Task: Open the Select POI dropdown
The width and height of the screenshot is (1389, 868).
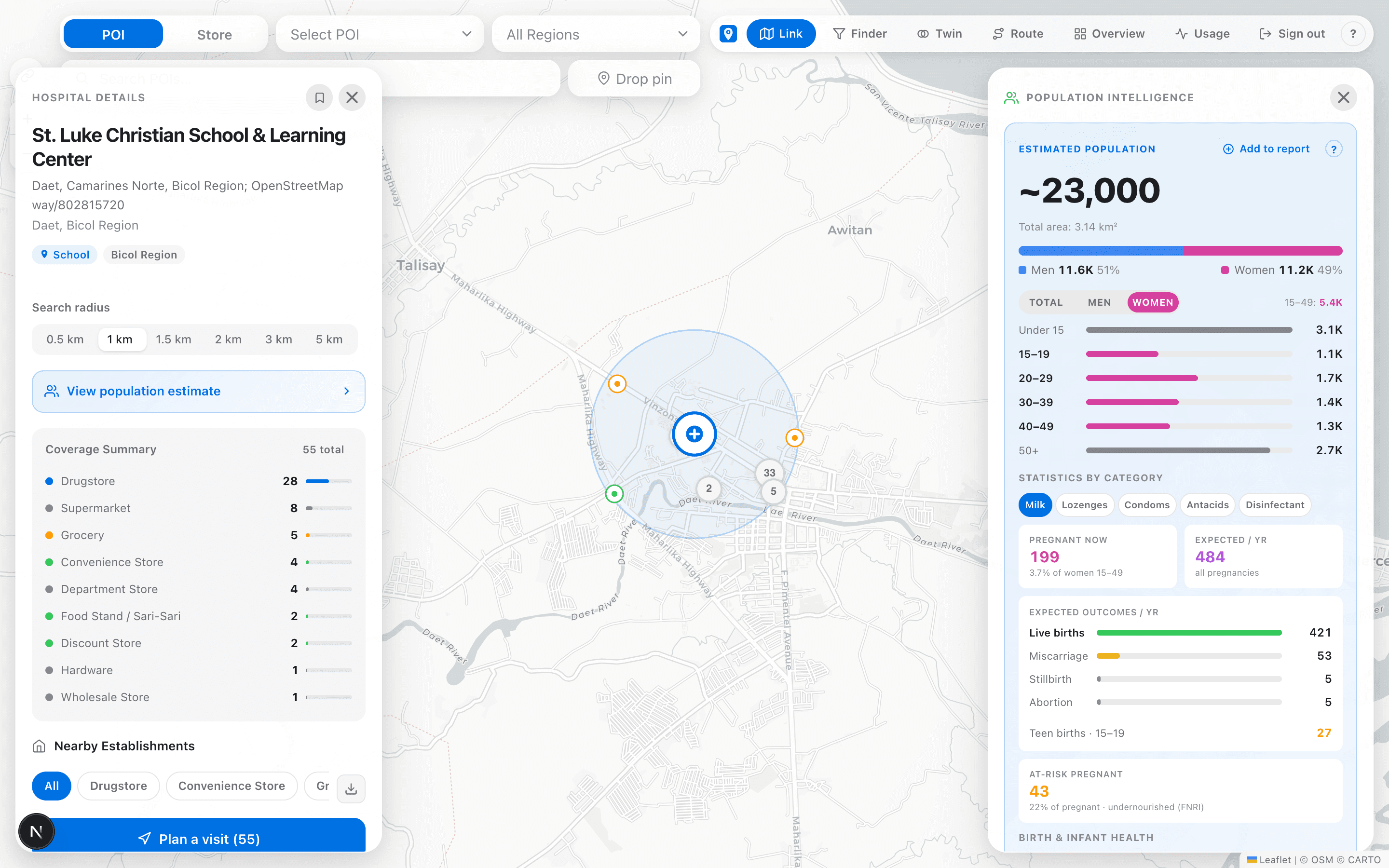Action: coord(380,34)
